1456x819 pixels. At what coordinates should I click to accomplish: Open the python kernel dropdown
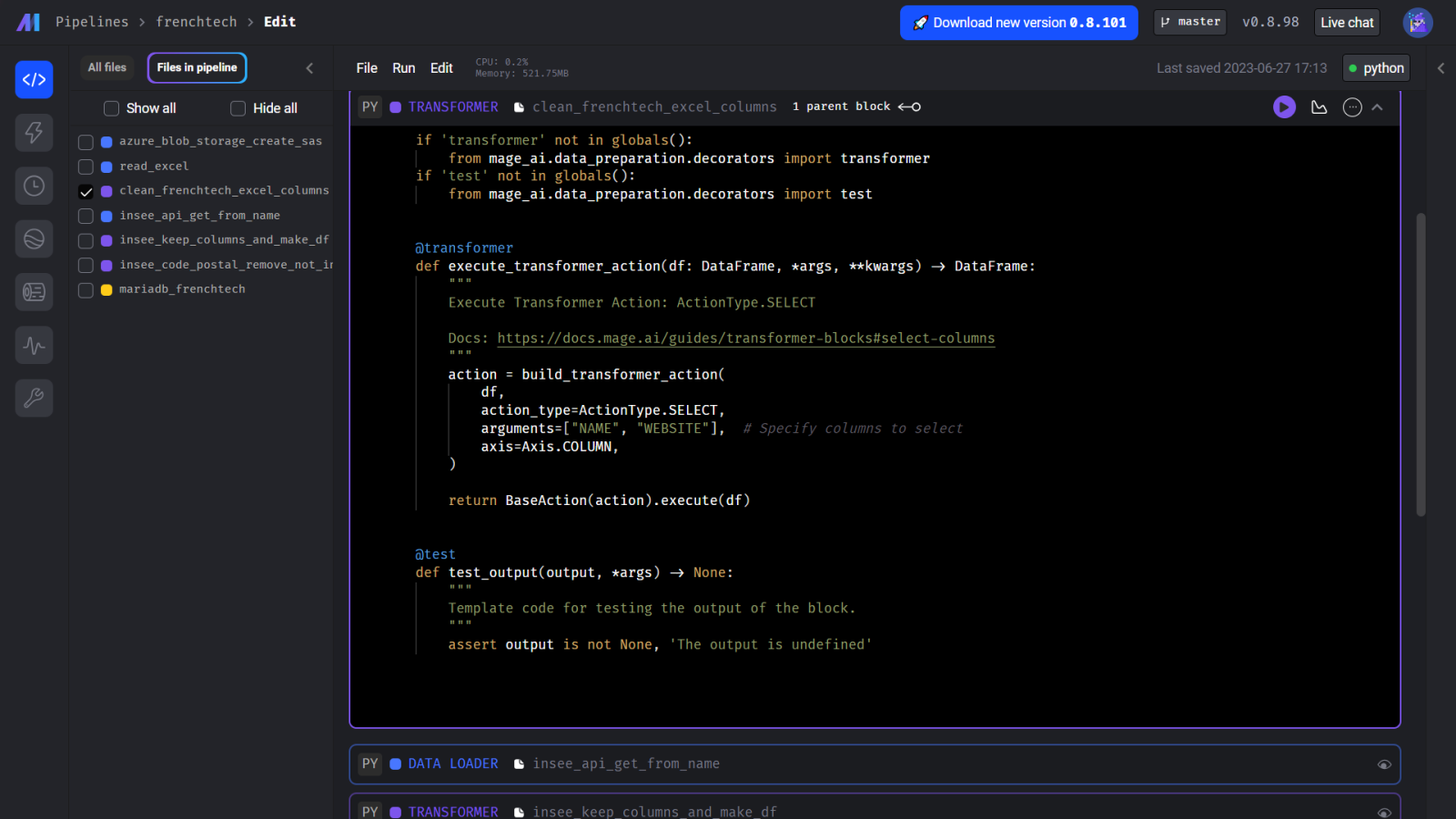tap(1376, 68)
